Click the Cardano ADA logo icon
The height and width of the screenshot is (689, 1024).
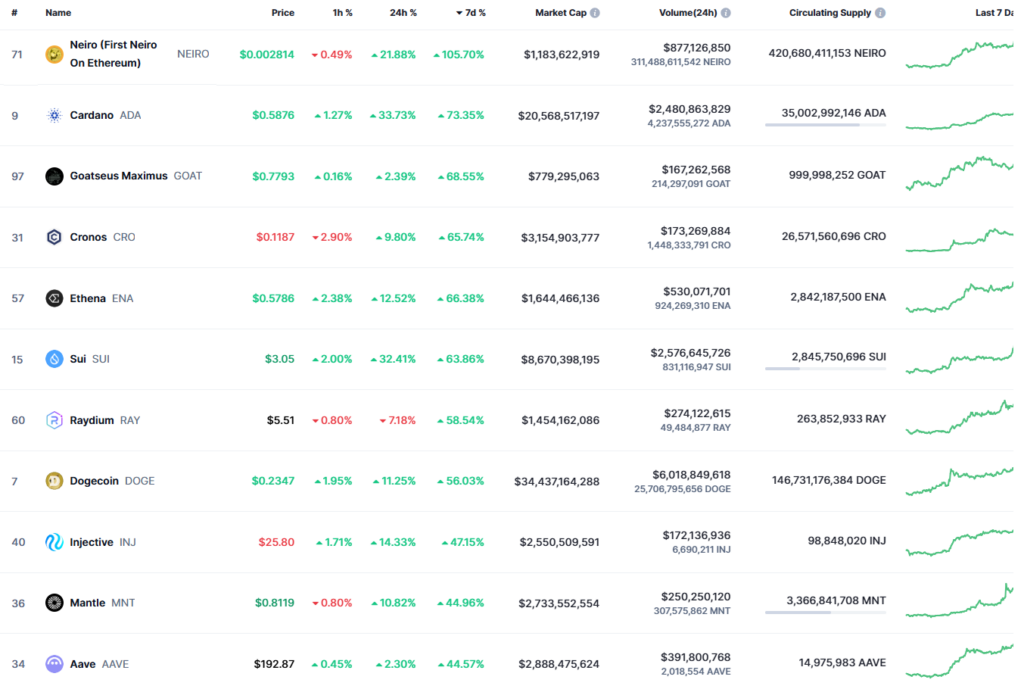pos(54,116)
